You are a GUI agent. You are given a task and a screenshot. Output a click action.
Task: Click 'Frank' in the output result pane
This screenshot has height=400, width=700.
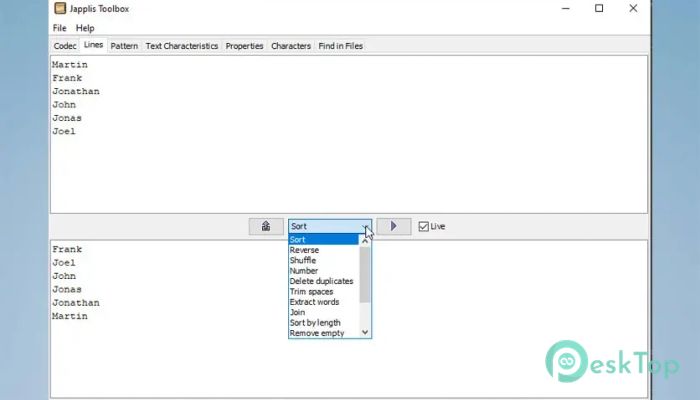[67, 250]
